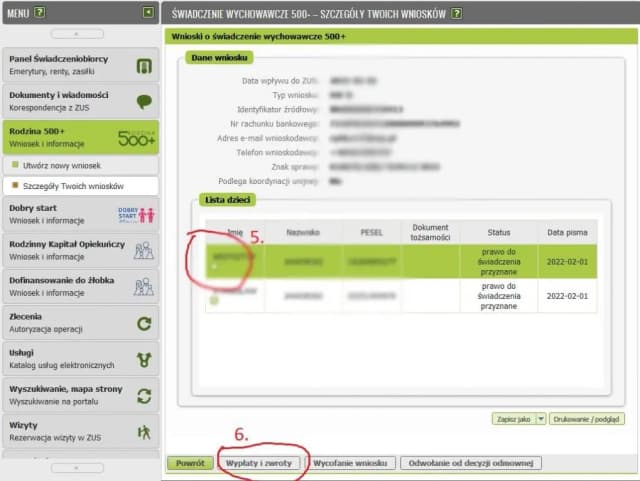This screenshot has width=640, height=481.
Task: Collapse the left menu panel with arrow
Action: point(148,12)
